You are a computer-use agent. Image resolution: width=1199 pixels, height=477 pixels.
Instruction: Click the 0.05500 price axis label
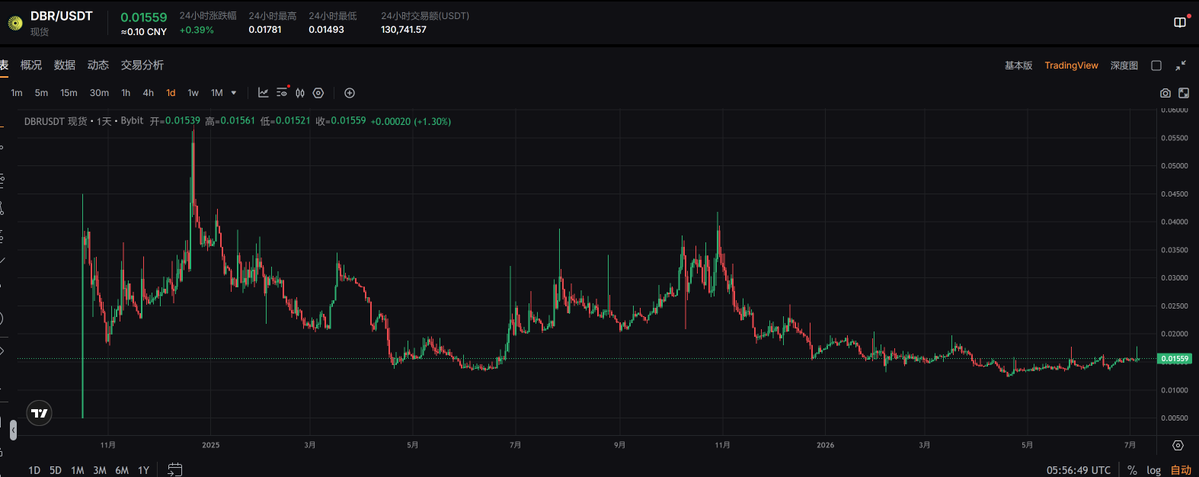(x=1175, y=138)
